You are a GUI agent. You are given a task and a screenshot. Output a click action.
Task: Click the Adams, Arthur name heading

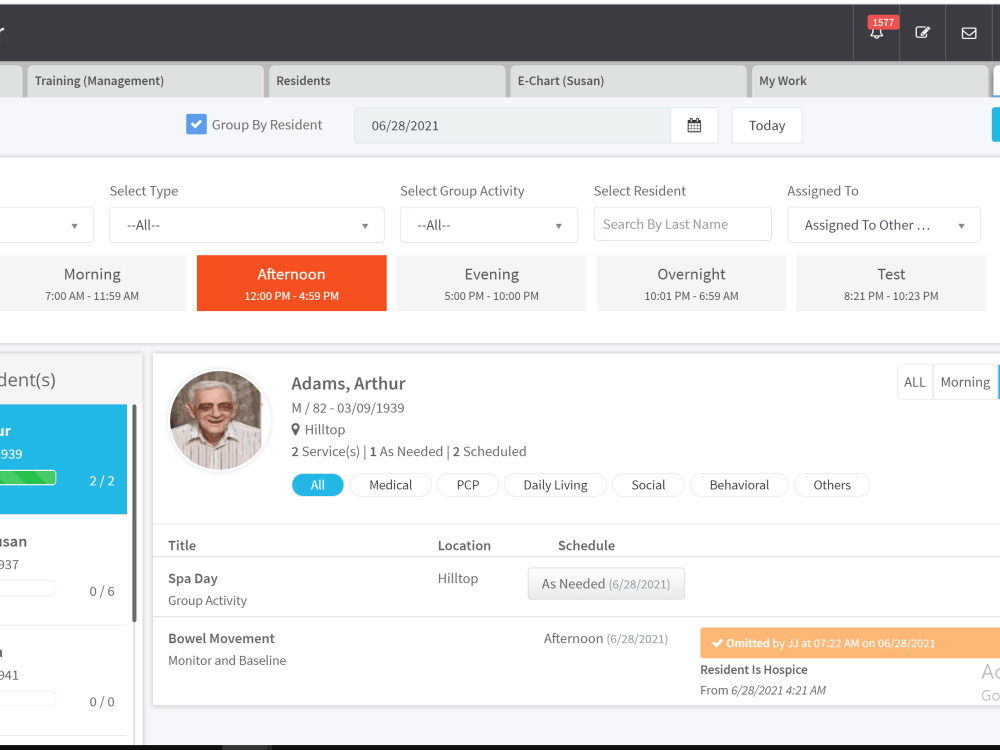(348, 383)
